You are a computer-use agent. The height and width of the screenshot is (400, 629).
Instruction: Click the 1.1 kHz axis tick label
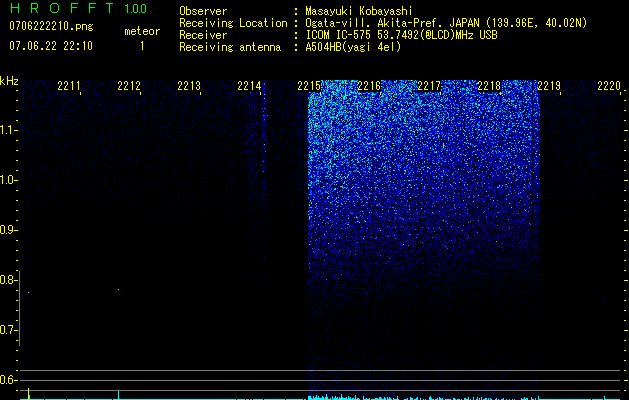pyautogui.click(x=8, y=130)
